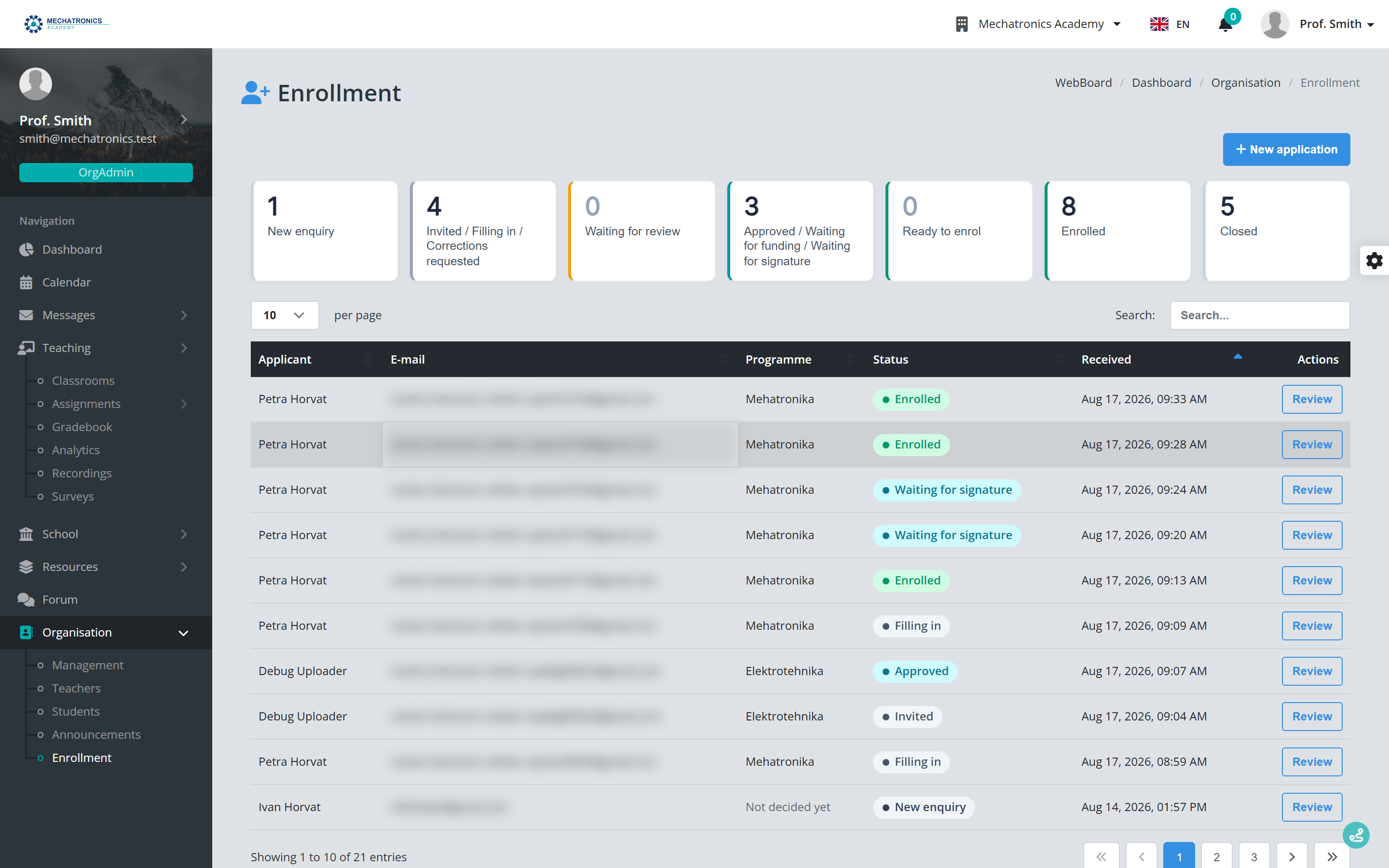Review the Ivan Horvat enquiry

click(1311, 807)
